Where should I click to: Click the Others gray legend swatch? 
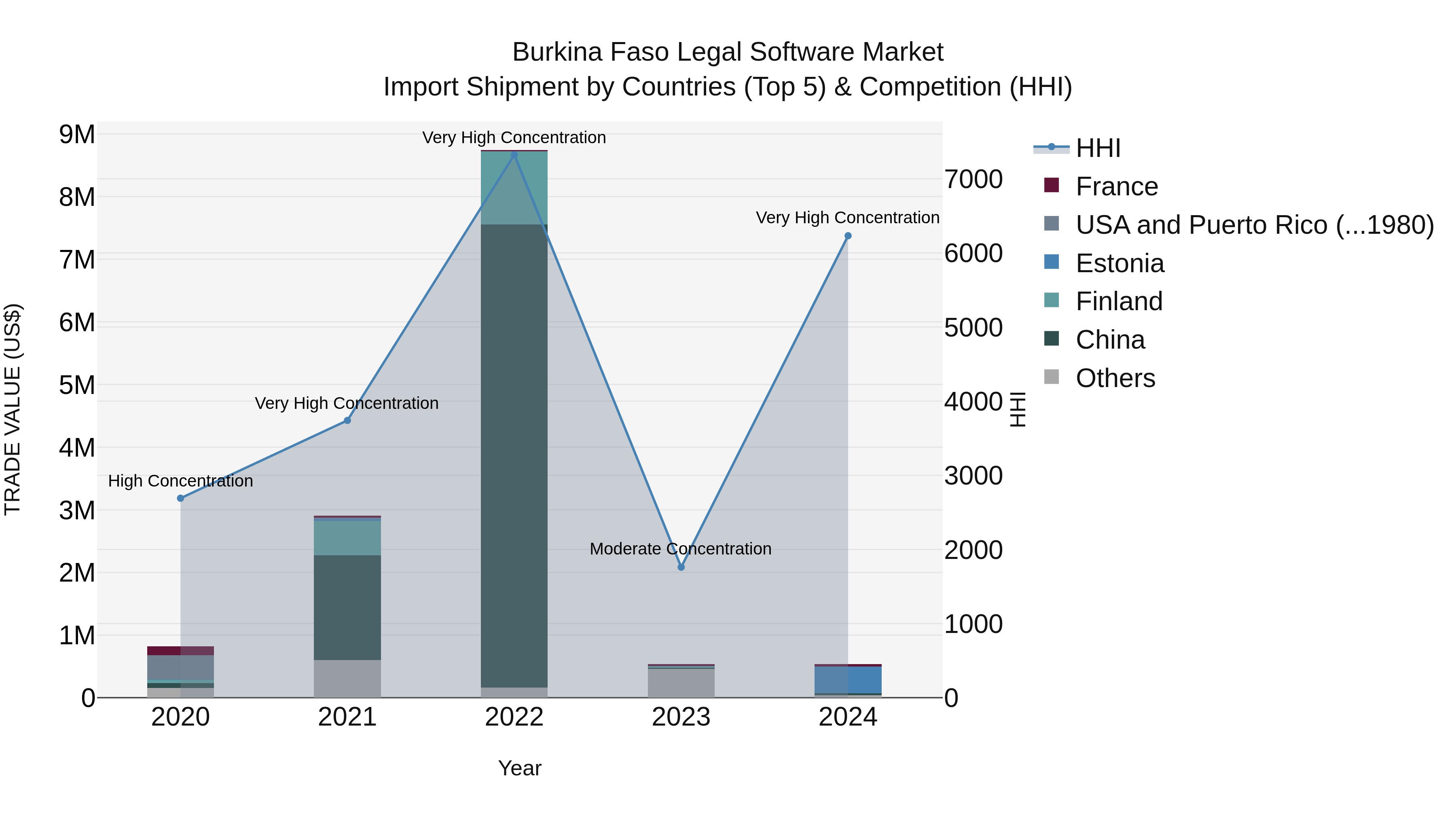click(x=1051, y=377)
